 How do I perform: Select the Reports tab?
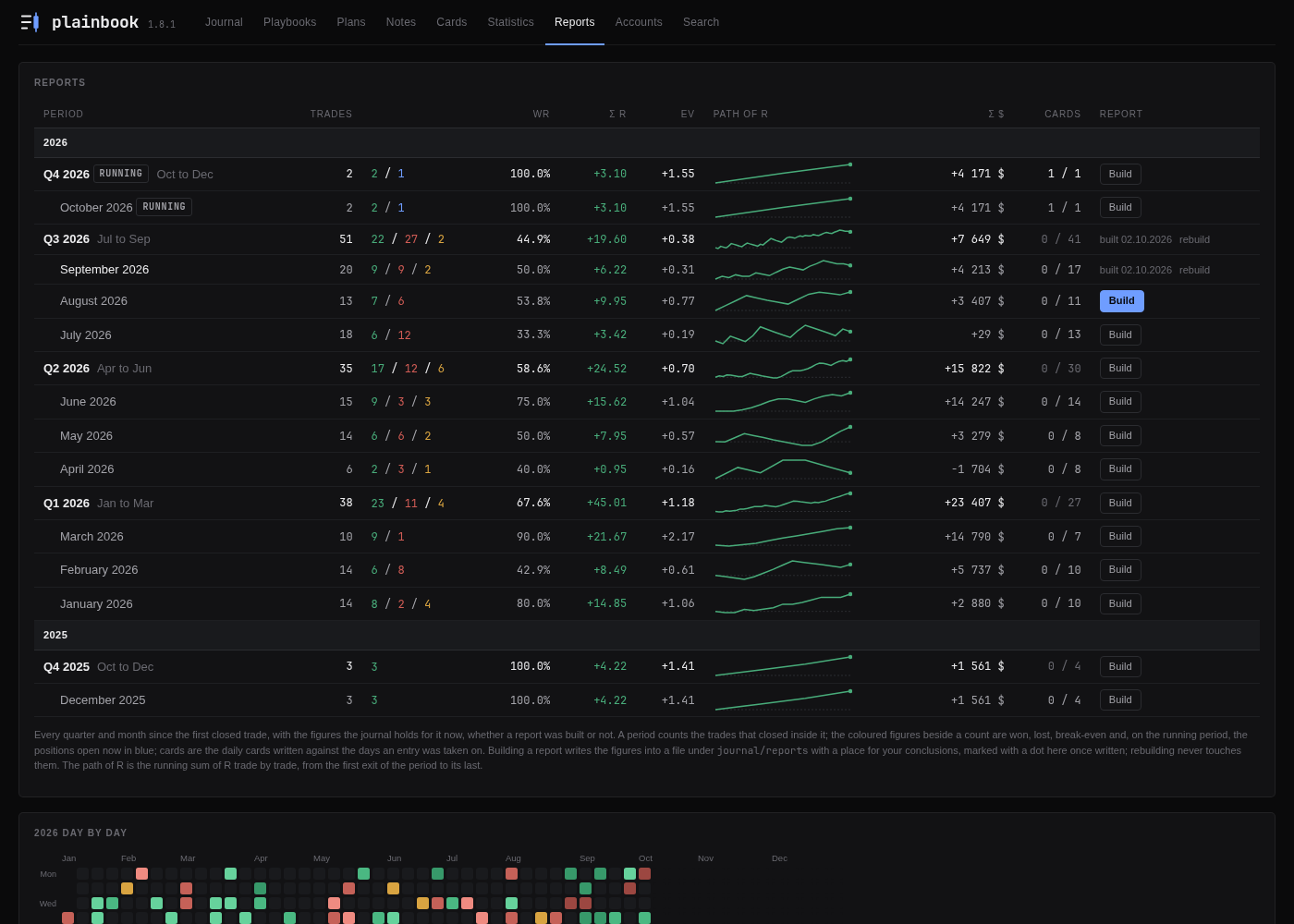575,22
